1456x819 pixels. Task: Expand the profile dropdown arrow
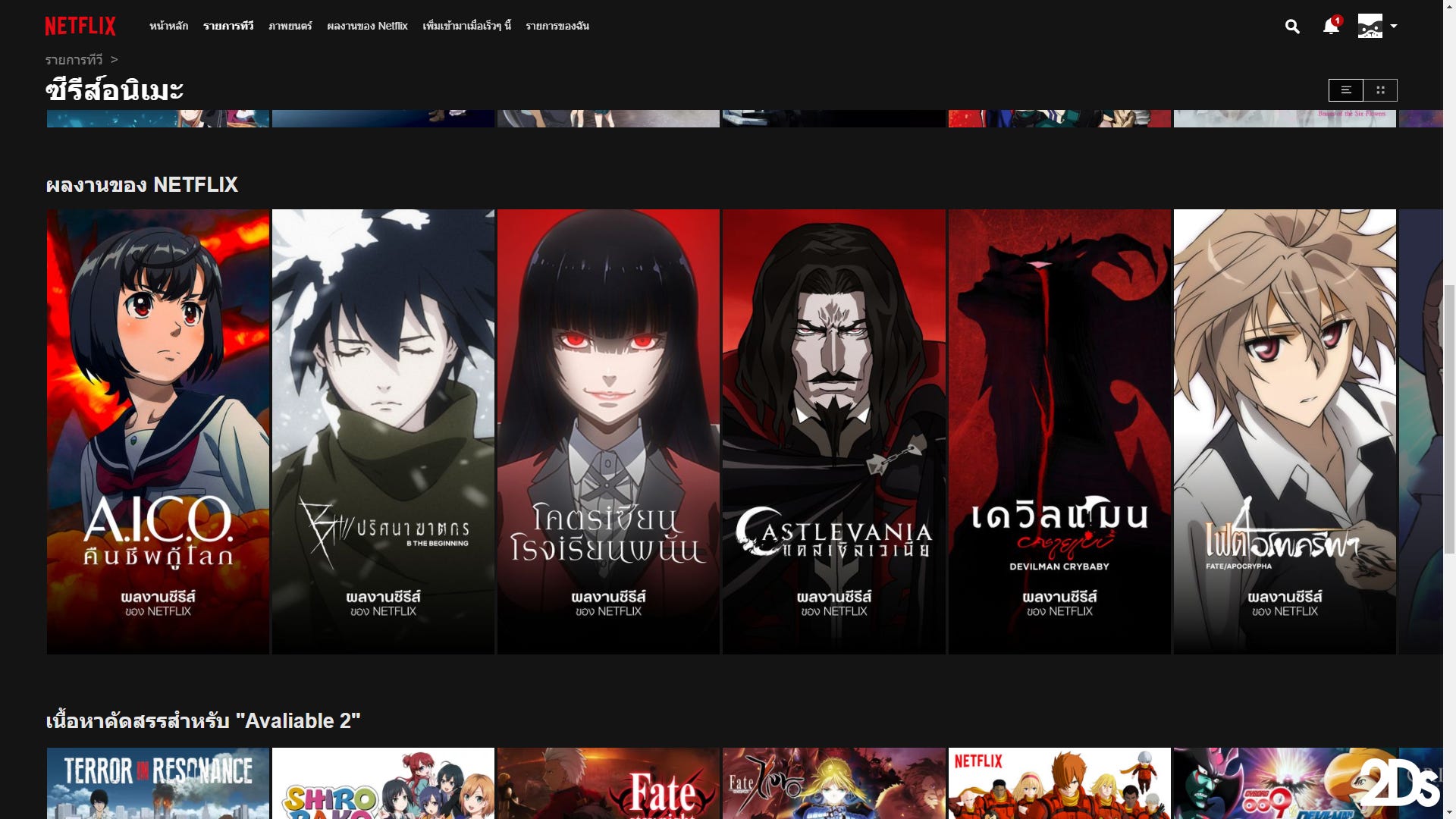pos(1394,26)
